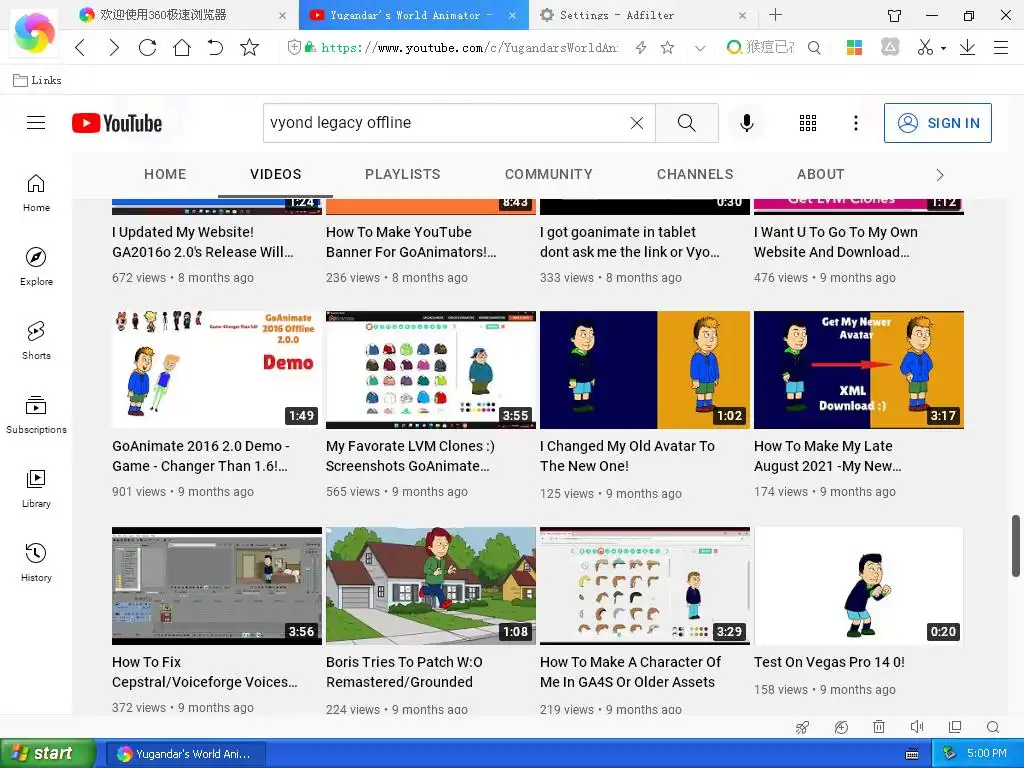Open the YouTube hamburger guide menu
This screenshot has height=768, width=1024.
tap(36, 123)
